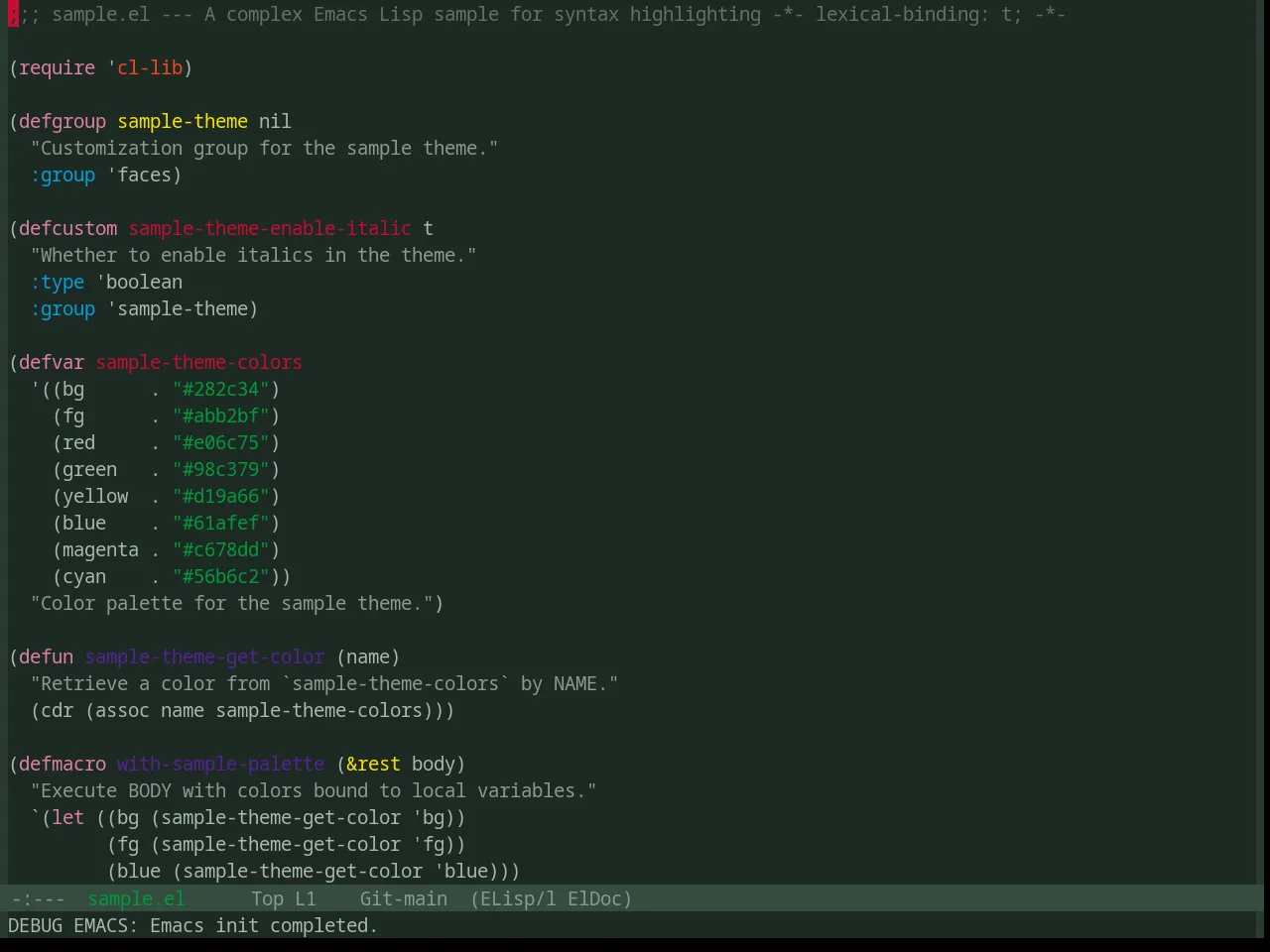Click on 'boolean' symbol
This screenshot has height=952, width=1270.
[x=145, y=282]
